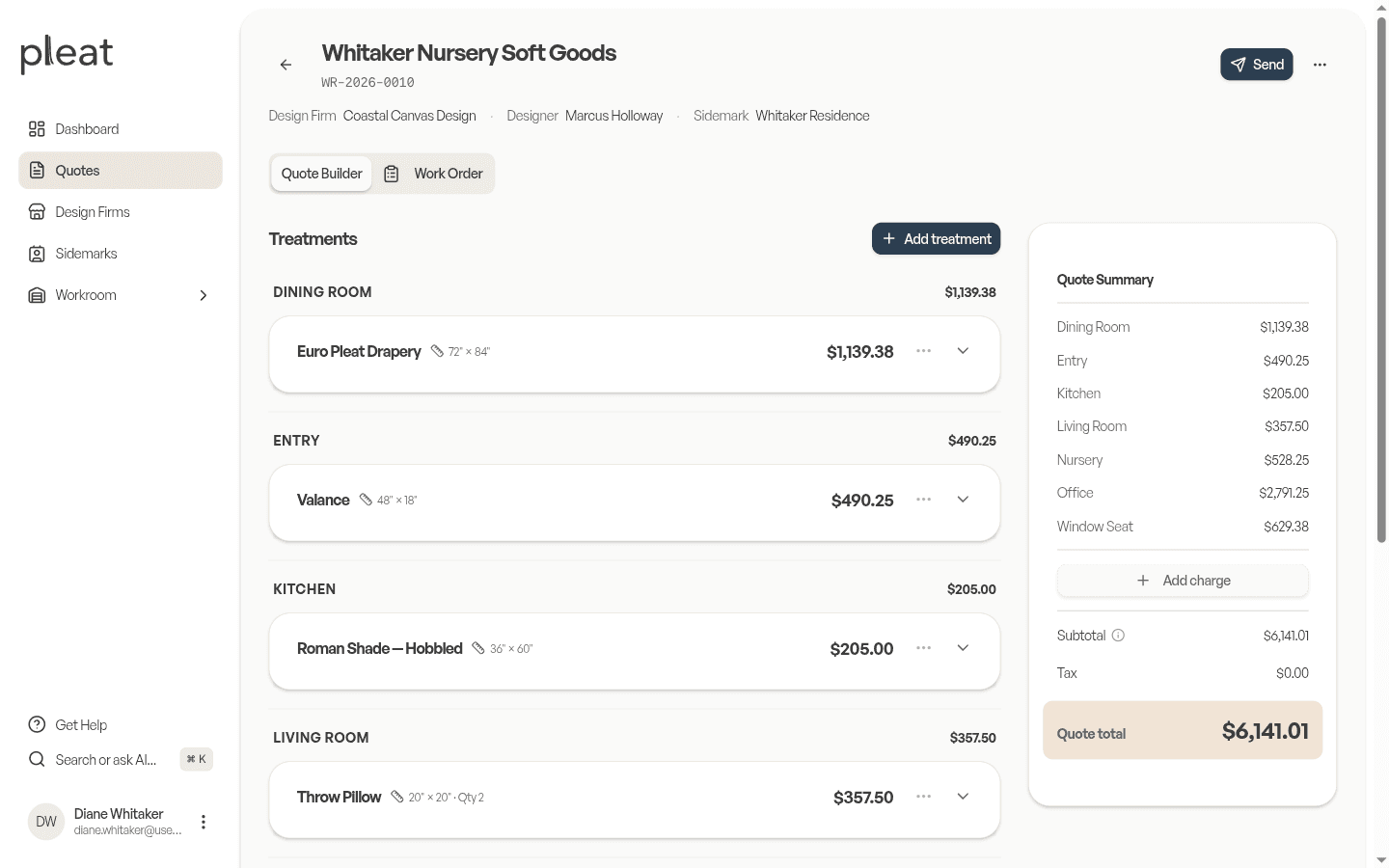The height and width of the screenshot is (868, 1389).
Task: Open Search or ask AI field
Action: (121, 760)
